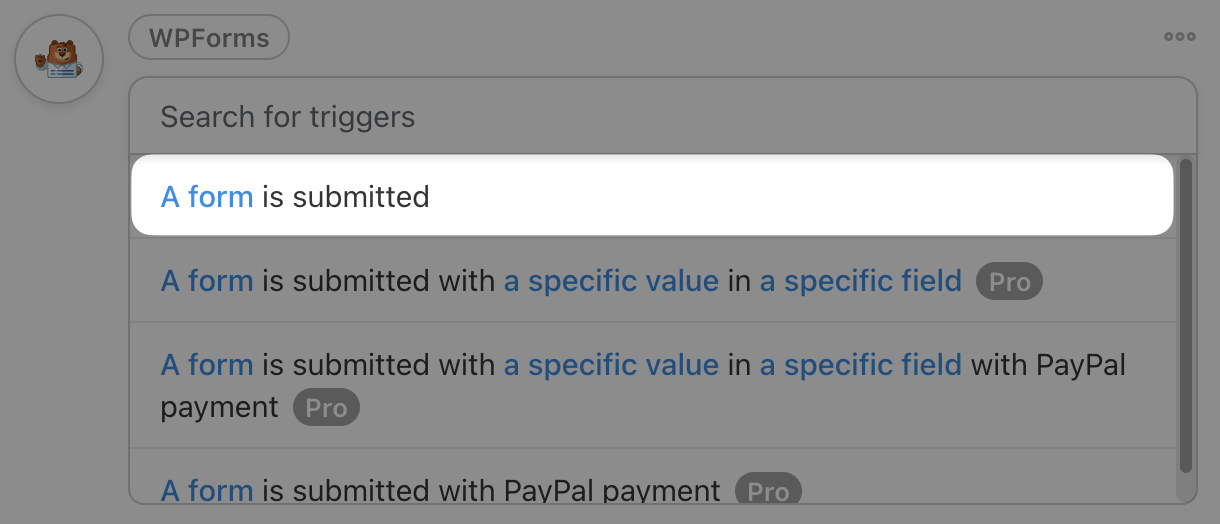Select the "A form is submitted" trigger
Image resolution: width=1220 pixels, height=524 pixels.
[x=650, y=196]
